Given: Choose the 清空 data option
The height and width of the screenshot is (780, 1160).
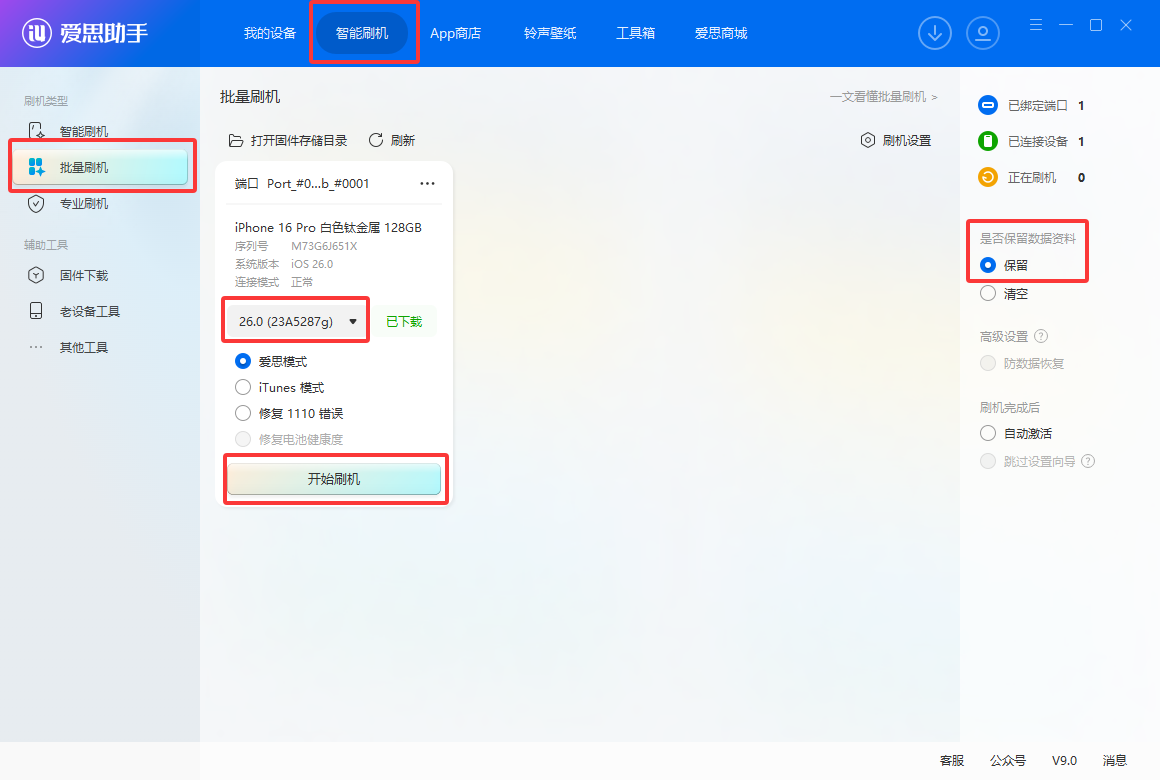Looking at the screenshot, I should pos(988,294).
